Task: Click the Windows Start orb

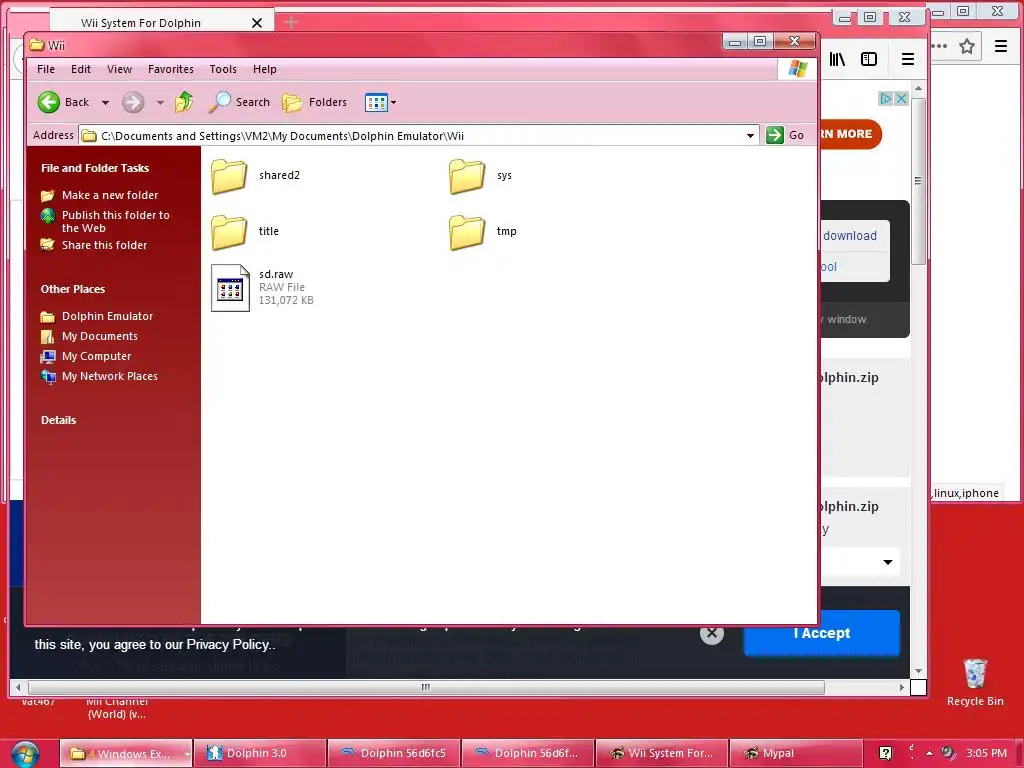Action: (24, 754)
